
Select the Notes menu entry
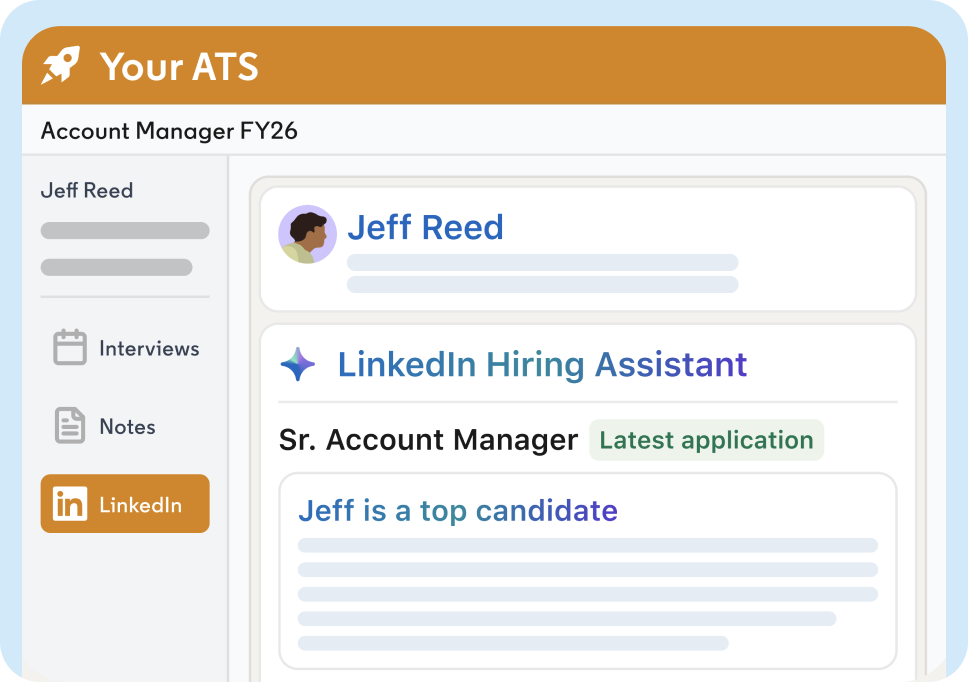tap(127, 426)
